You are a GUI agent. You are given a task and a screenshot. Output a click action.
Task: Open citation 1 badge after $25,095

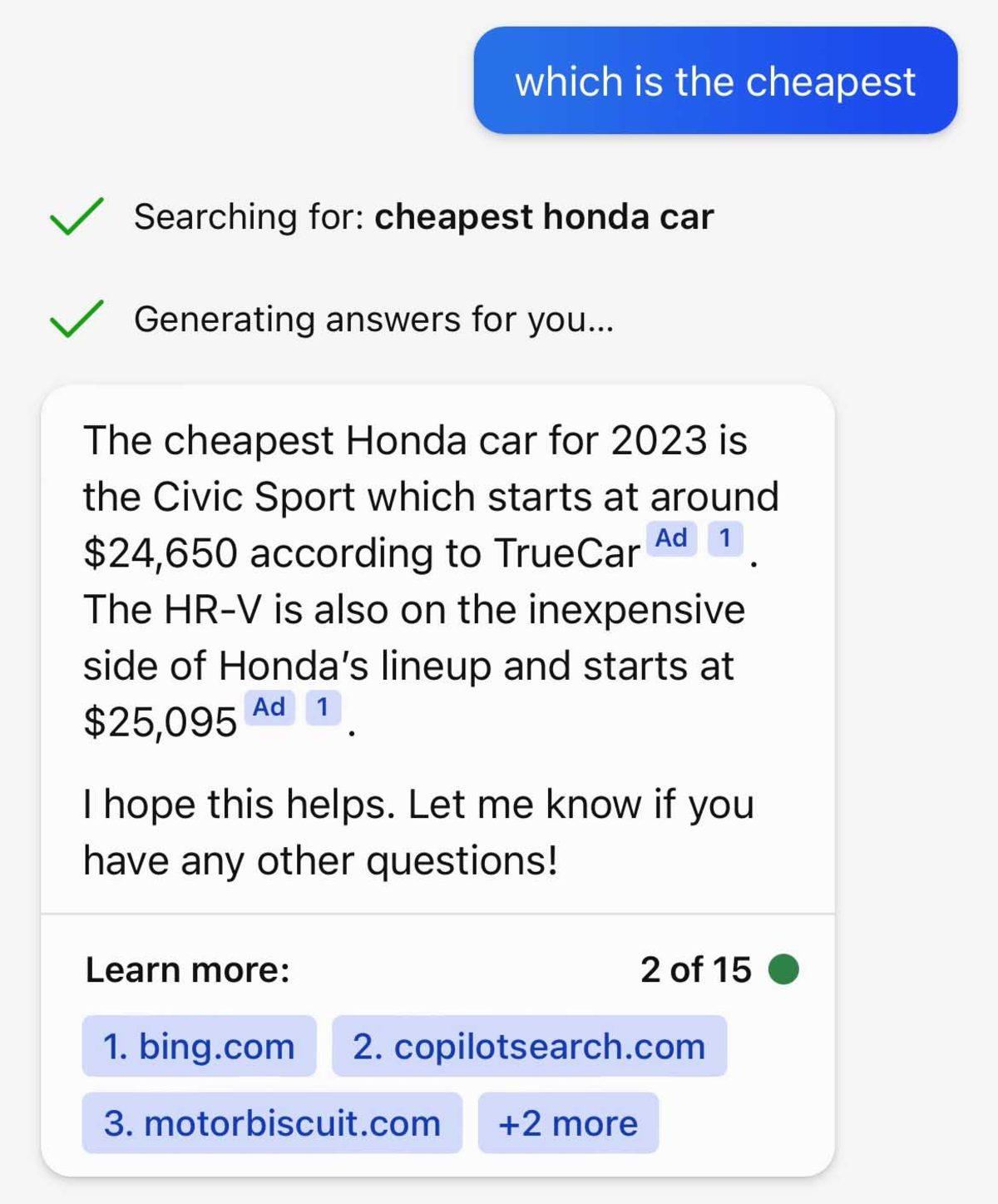click(x=323, y=707)
